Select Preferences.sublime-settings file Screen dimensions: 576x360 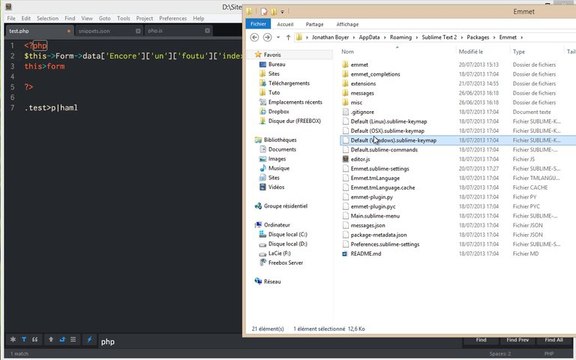point(385,244)
